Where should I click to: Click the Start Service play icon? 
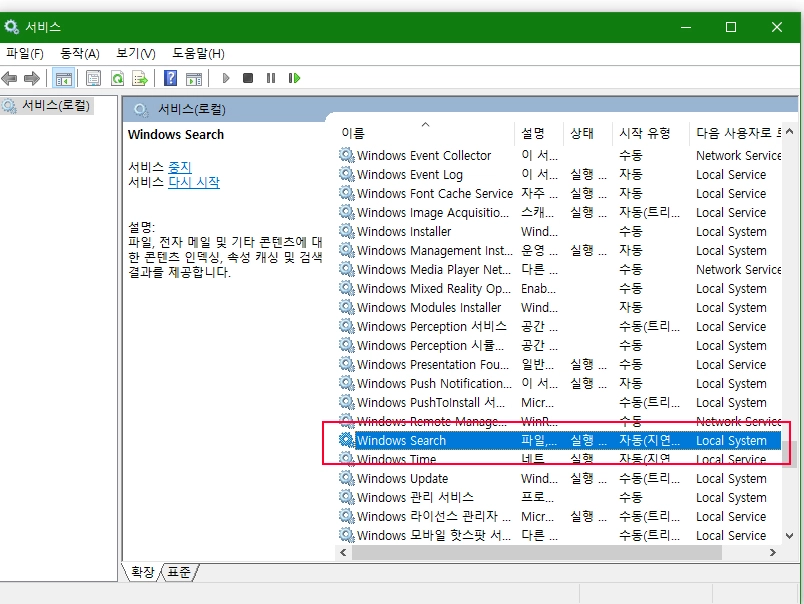pos(226,78)
